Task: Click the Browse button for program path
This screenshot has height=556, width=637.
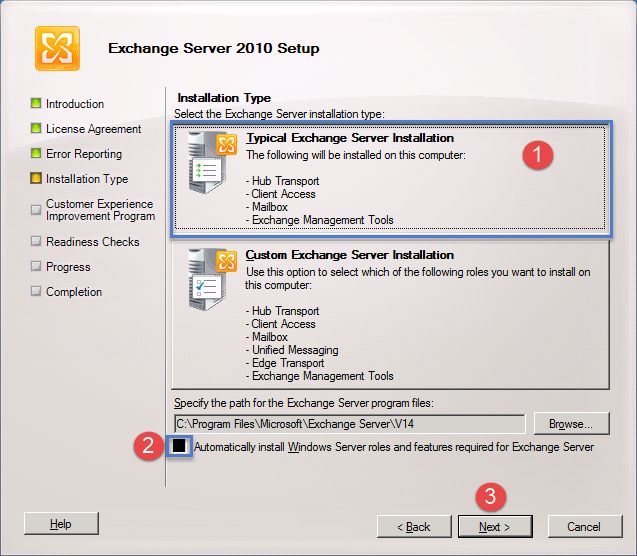Action: [571, 424]
